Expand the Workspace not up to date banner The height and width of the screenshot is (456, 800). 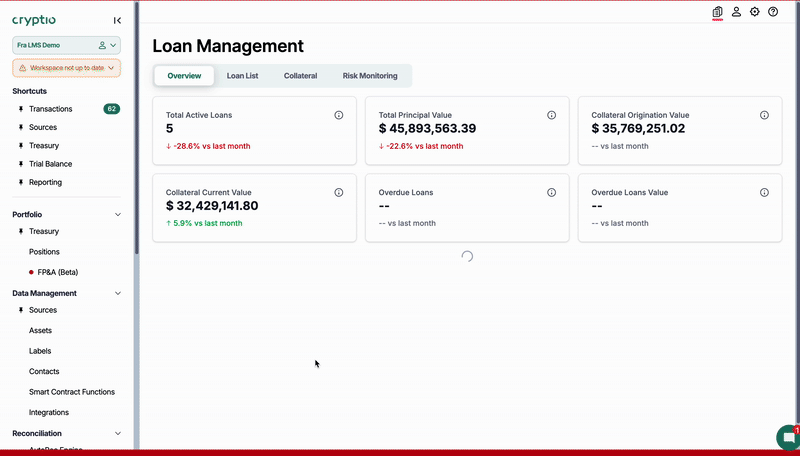tap(66, 68)
